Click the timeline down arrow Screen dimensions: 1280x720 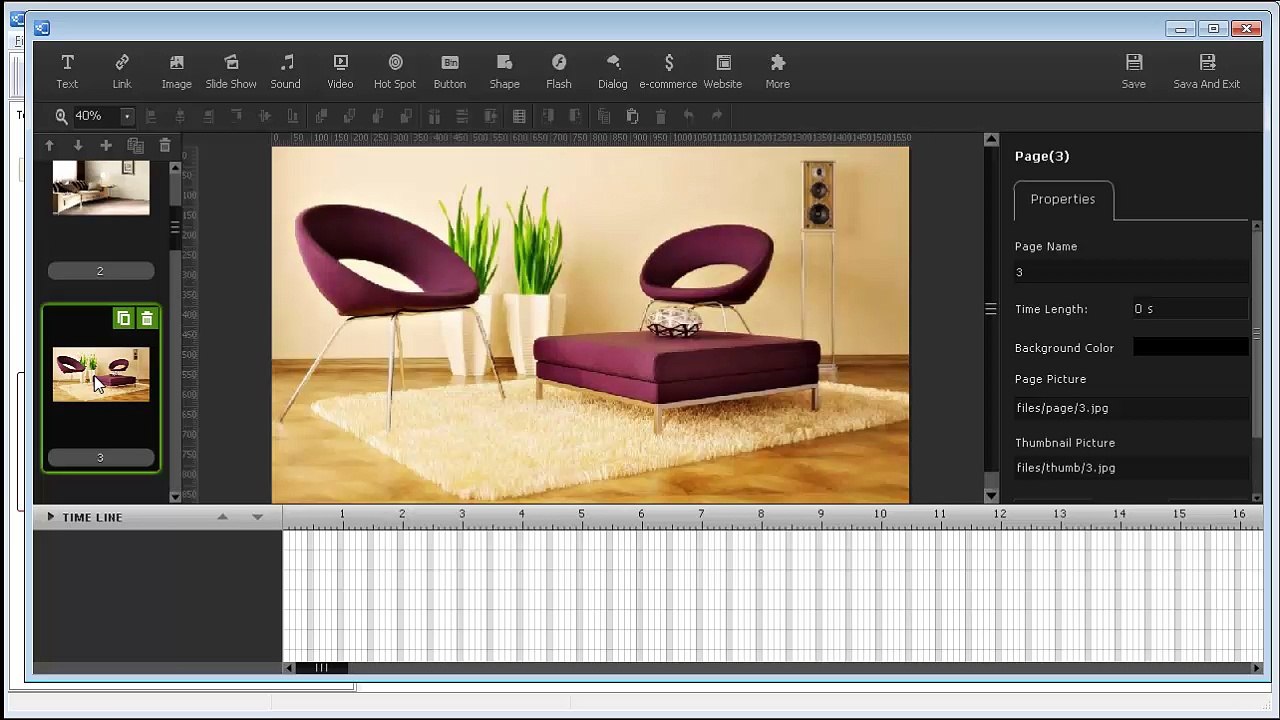tap(257, 517)
